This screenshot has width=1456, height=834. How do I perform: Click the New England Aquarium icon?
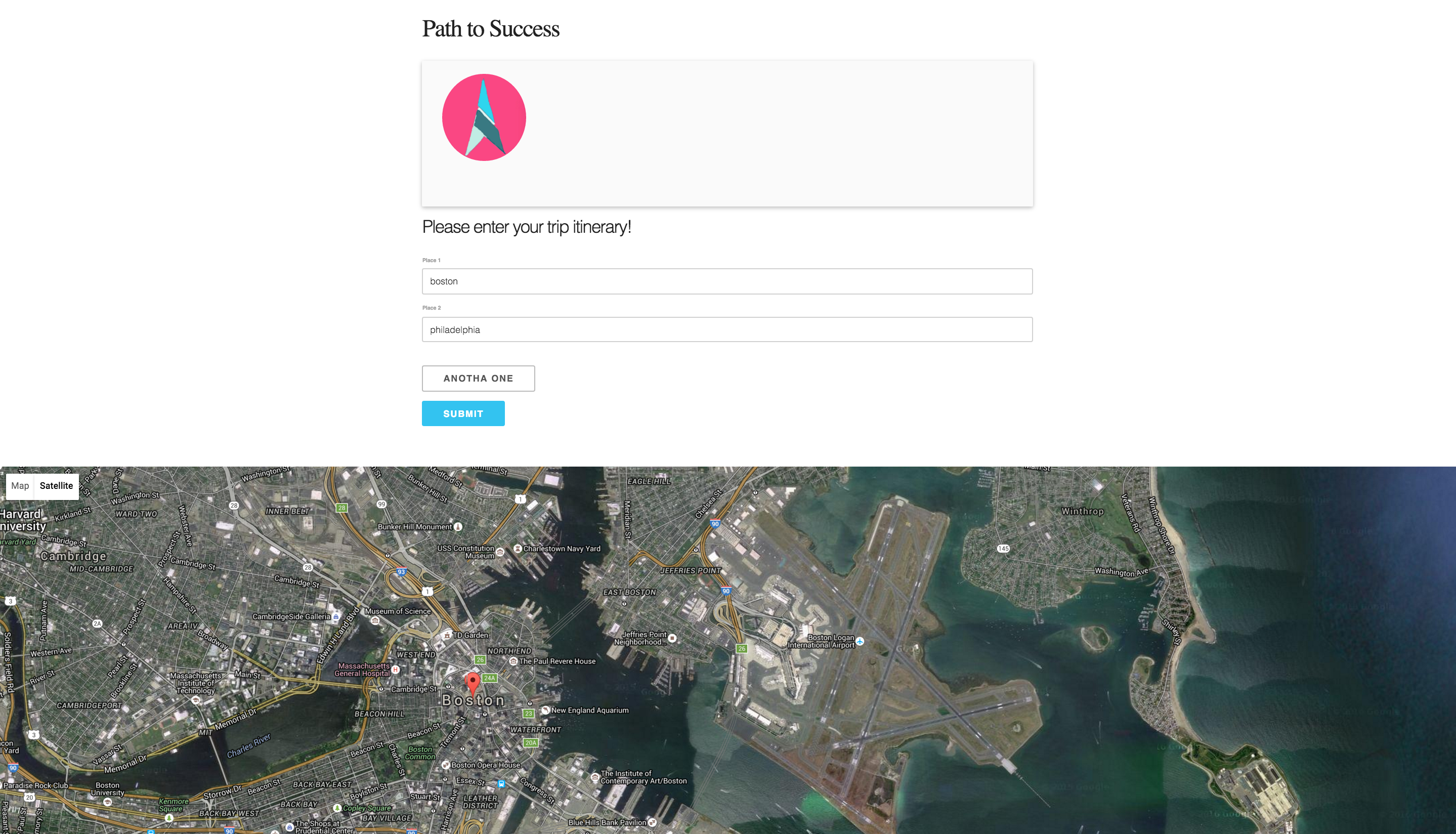point(546,711)
